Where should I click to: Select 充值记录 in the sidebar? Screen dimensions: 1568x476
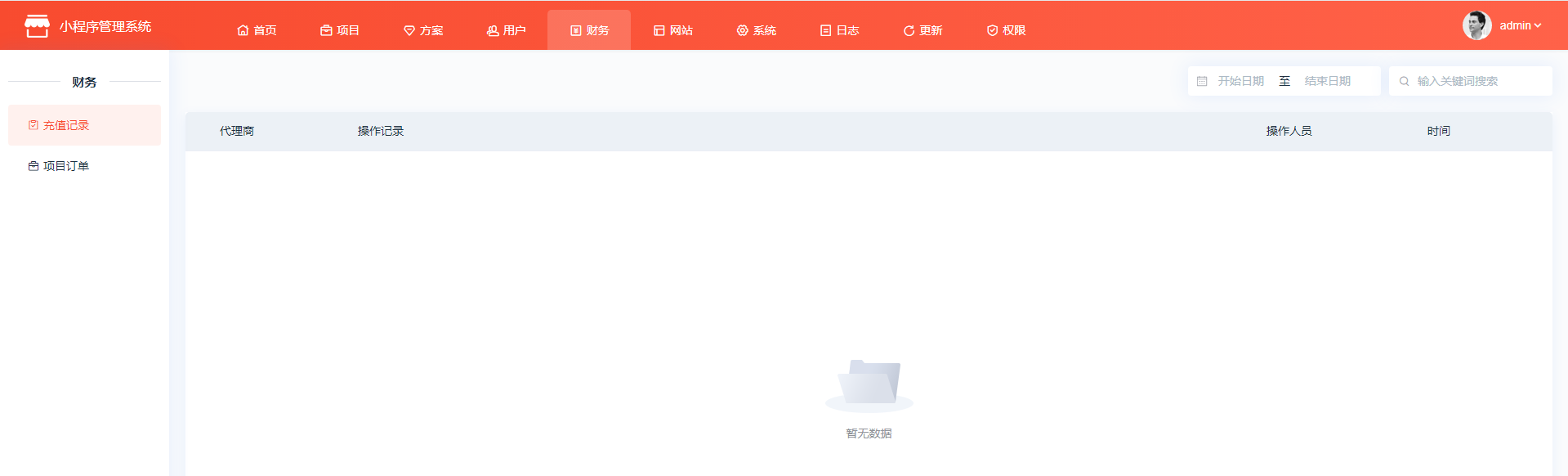pyautogui.click(x=84, y=125)
